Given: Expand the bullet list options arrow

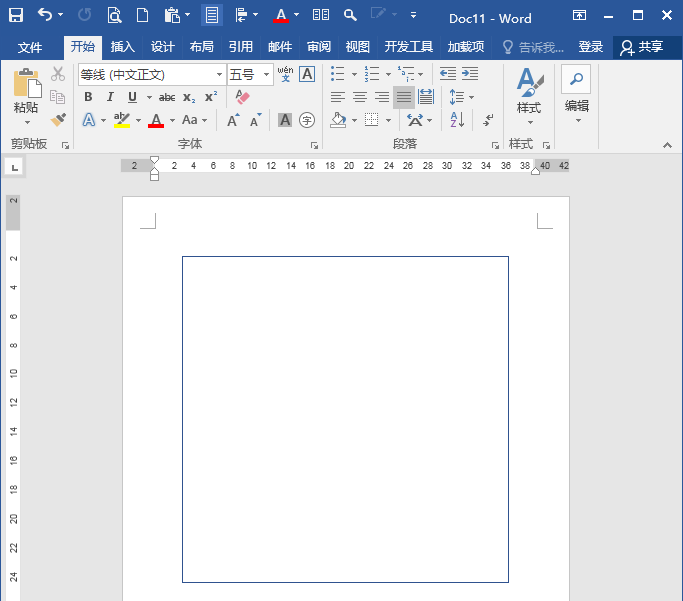Looking at the screenshot, I should point(354,74).
